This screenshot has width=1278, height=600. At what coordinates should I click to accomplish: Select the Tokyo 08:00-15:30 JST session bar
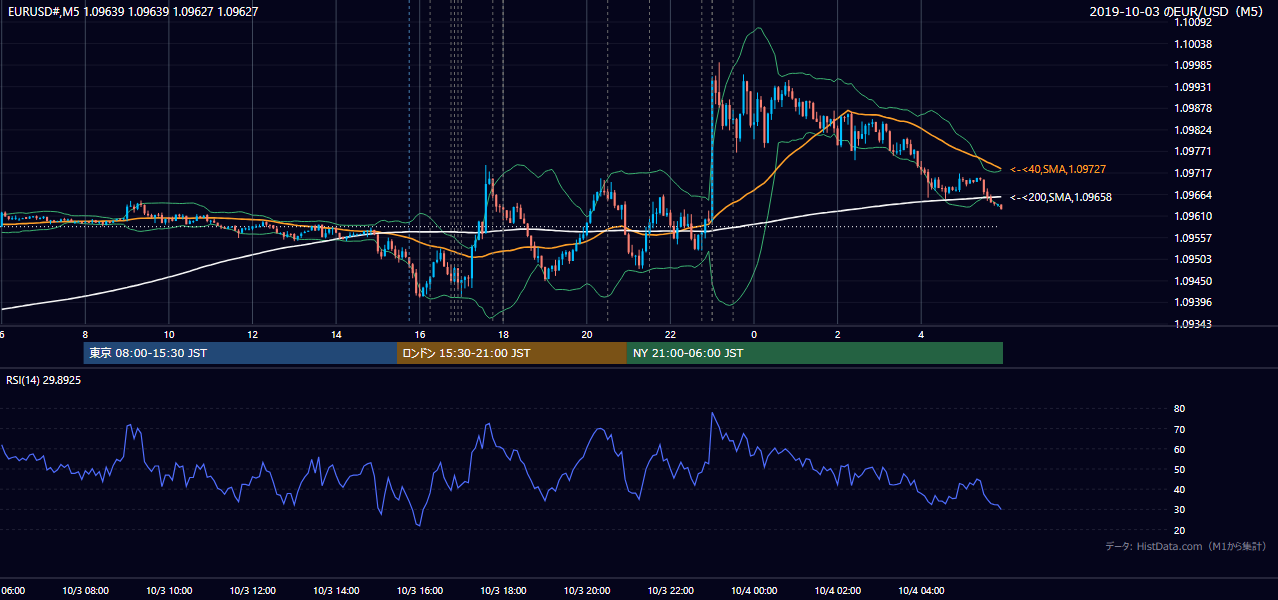[x=240, y=353]
